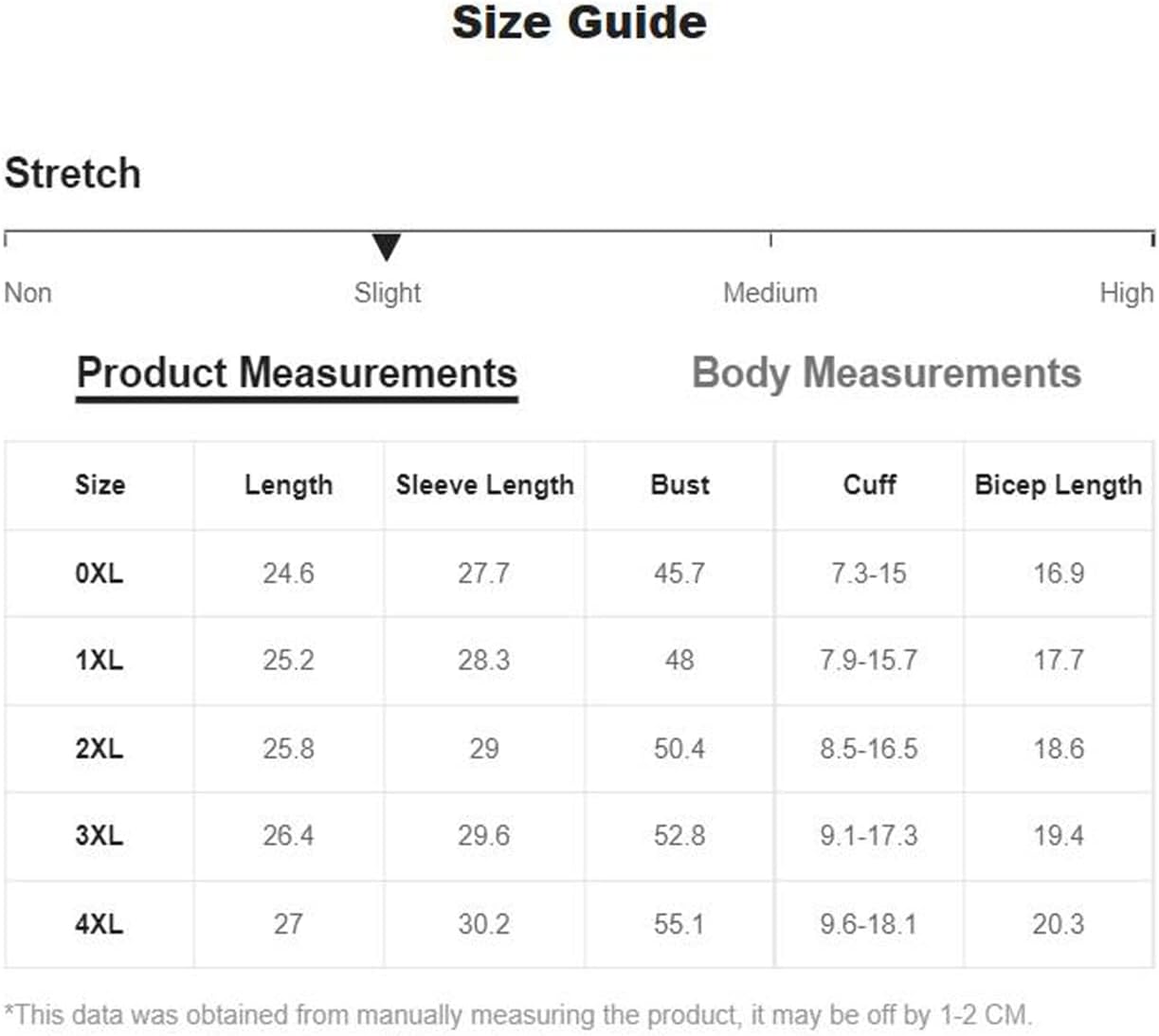Click the Cuff column header
Screen dimensions: 1159x1036
(869, 485)
